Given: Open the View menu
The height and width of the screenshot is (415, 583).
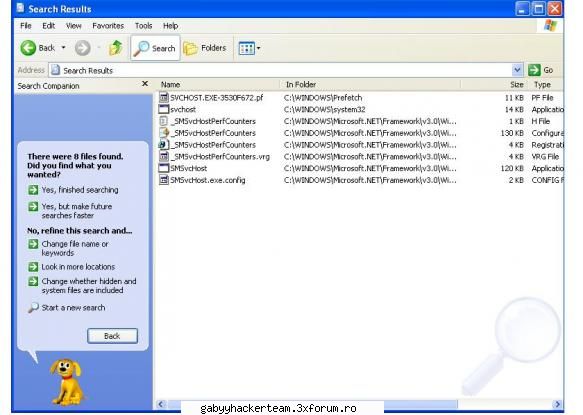Looking at the screenshot, I should click(x=74, y=26).
